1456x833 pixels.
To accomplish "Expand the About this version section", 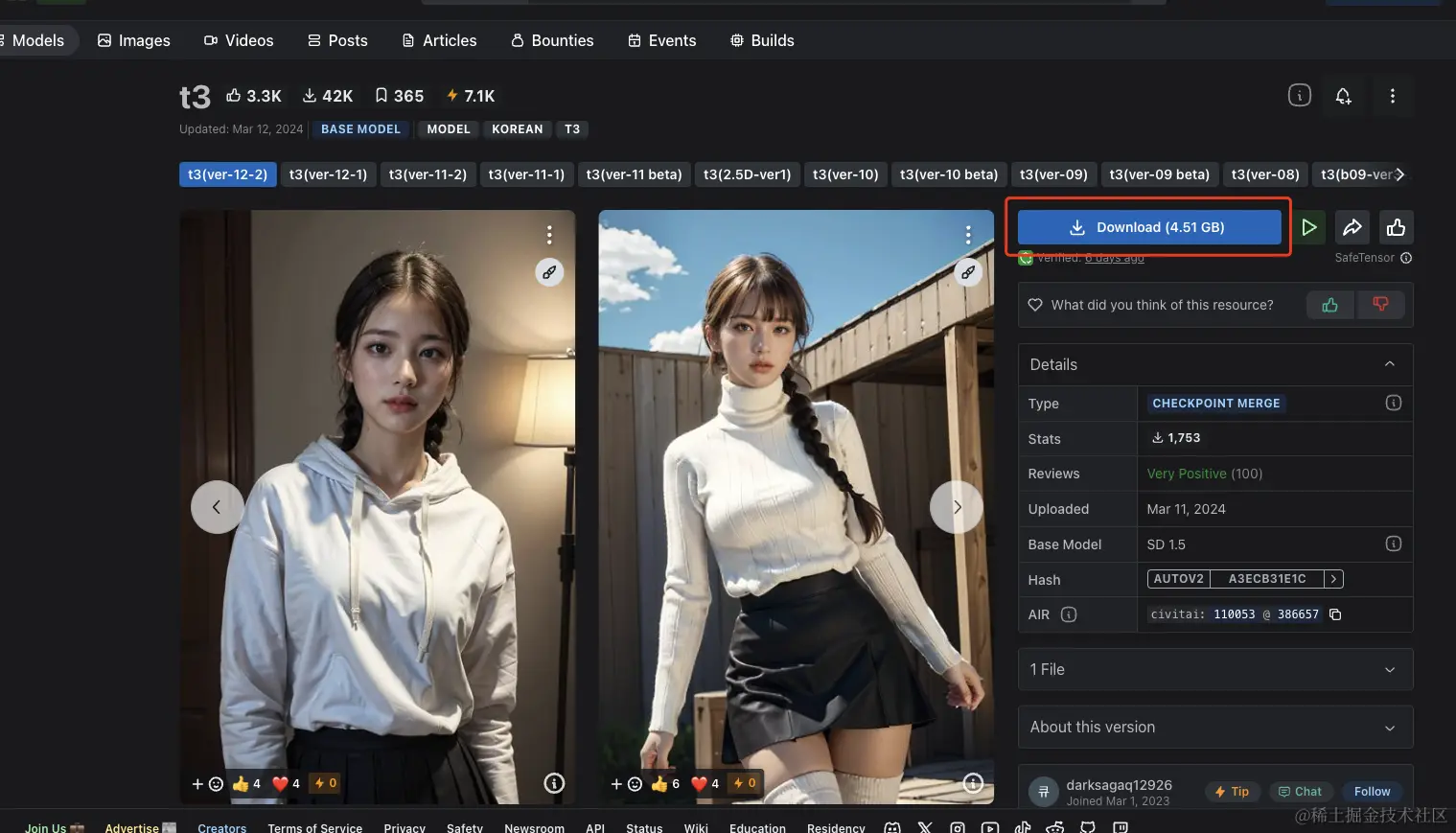I will click(x=1389, y=727).
